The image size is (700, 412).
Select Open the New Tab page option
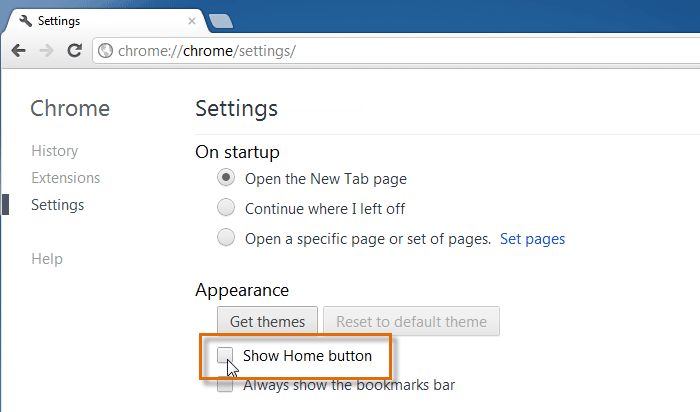click(226, 178)
